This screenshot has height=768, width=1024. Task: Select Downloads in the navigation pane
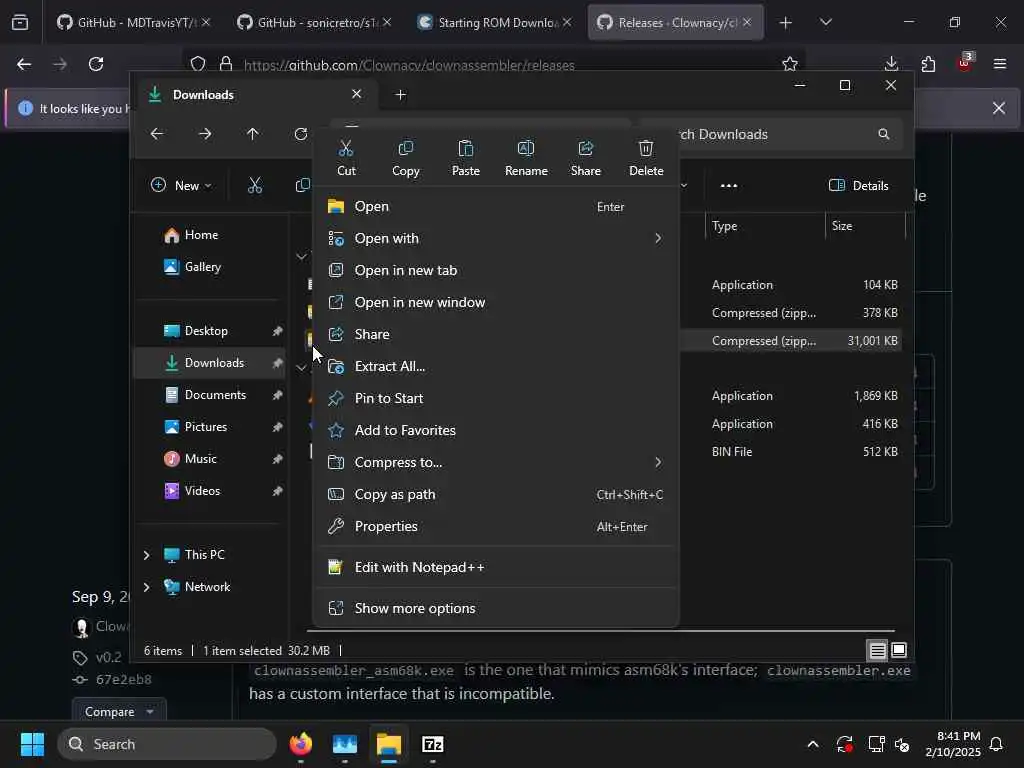click(x=211, y=363)
